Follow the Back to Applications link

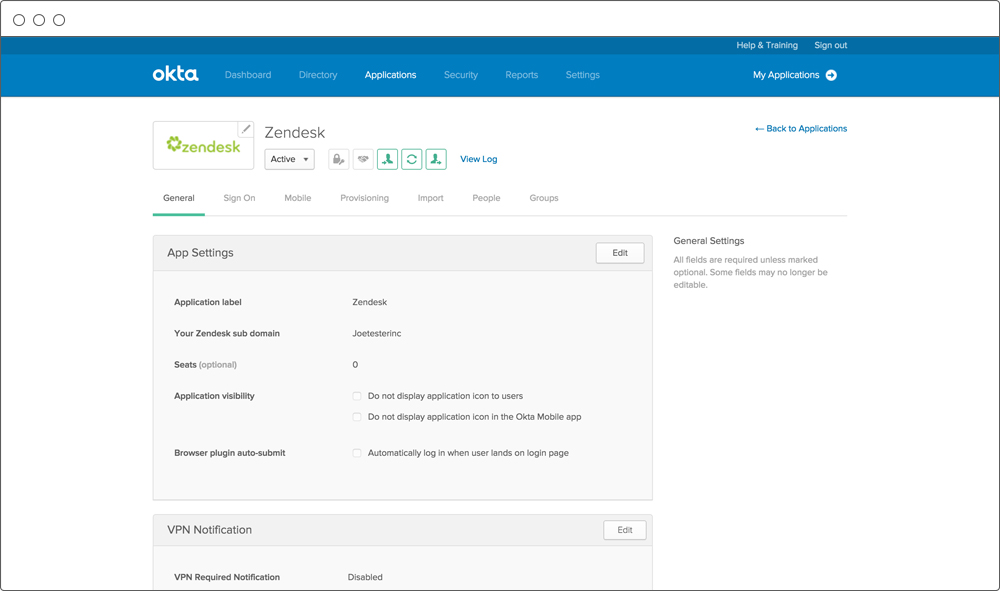801,129
